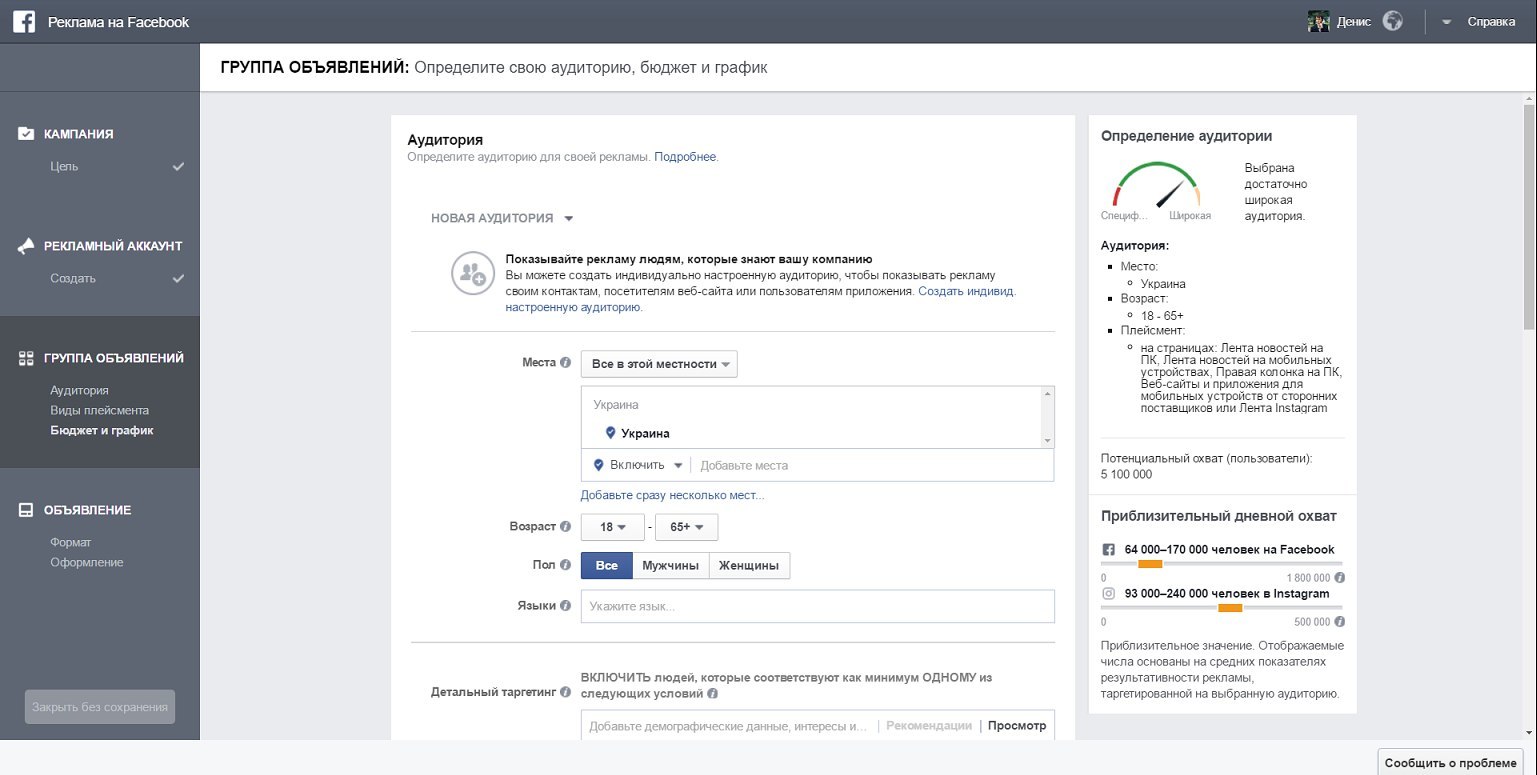Viewport: 1537px width, 775px height.
Task: Click Закрыть без сохранения button
Action: pyautogui.click(x=100, y=707)
